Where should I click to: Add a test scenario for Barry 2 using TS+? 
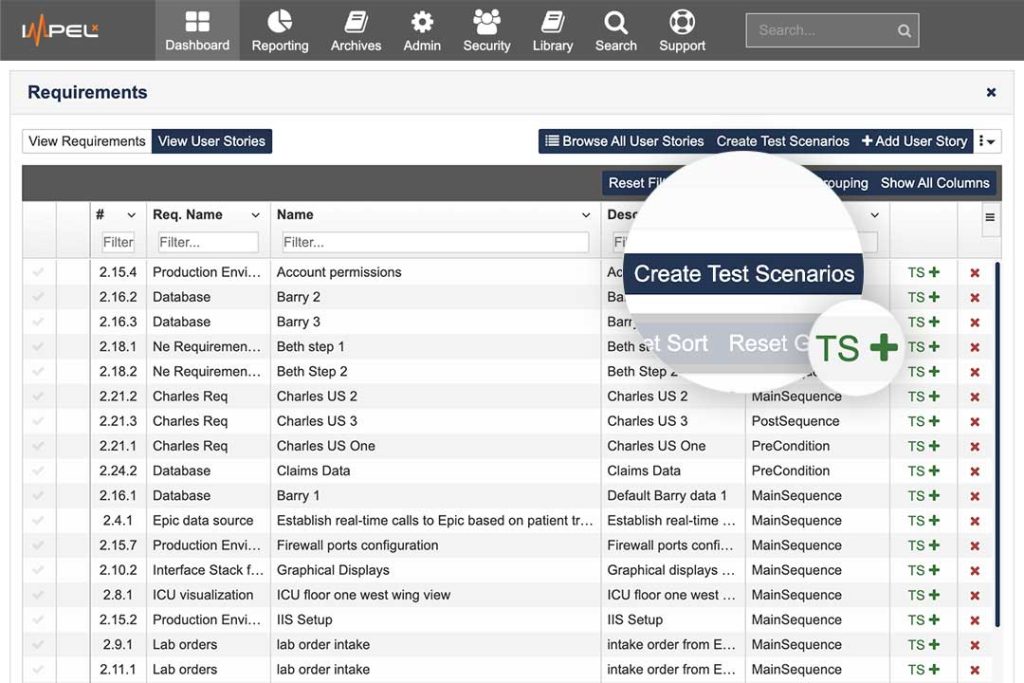click(925, 296)
